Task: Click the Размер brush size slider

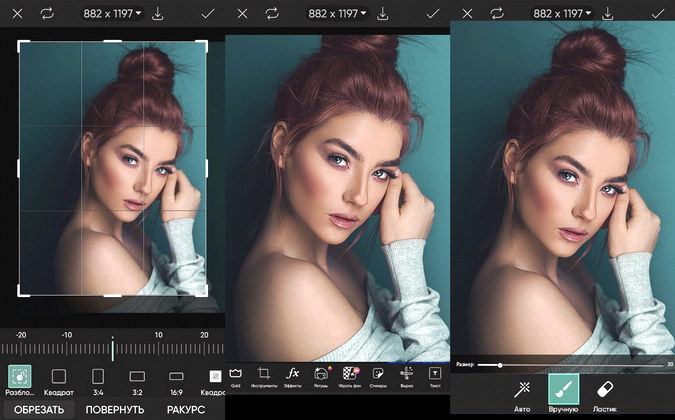Action: click(570, 365)
